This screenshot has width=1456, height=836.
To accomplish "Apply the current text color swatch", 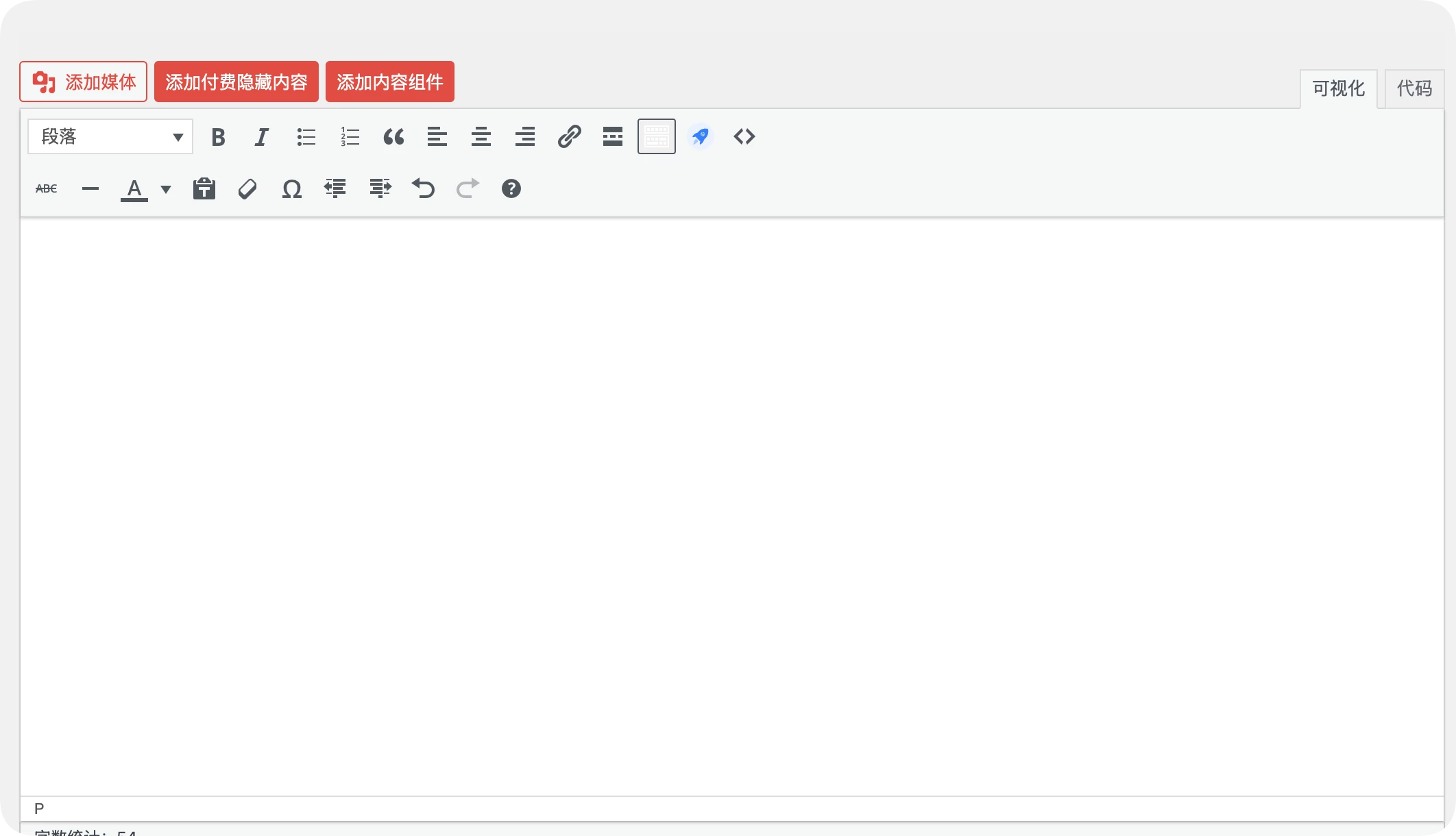I will pos(134,189).
